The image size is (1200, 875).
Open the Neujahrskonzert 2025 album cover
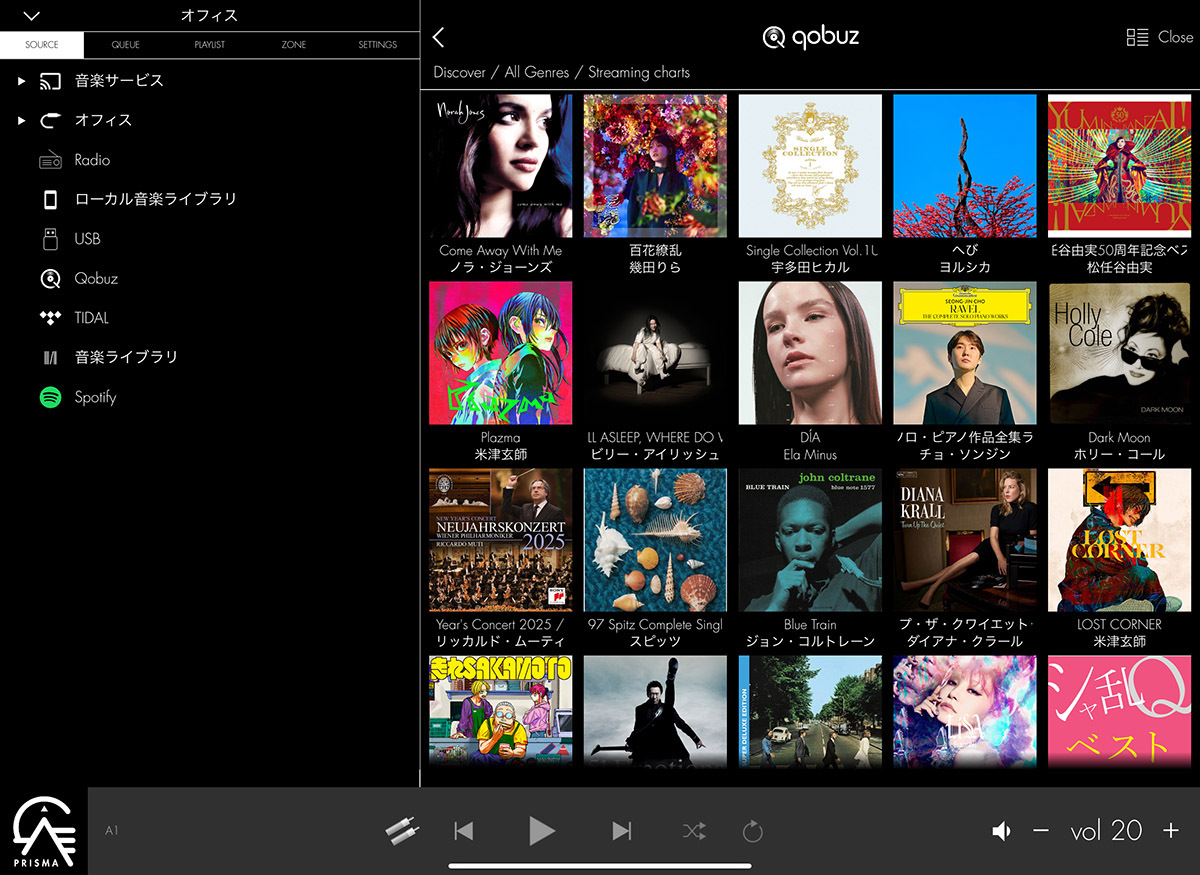click(501, 540)
